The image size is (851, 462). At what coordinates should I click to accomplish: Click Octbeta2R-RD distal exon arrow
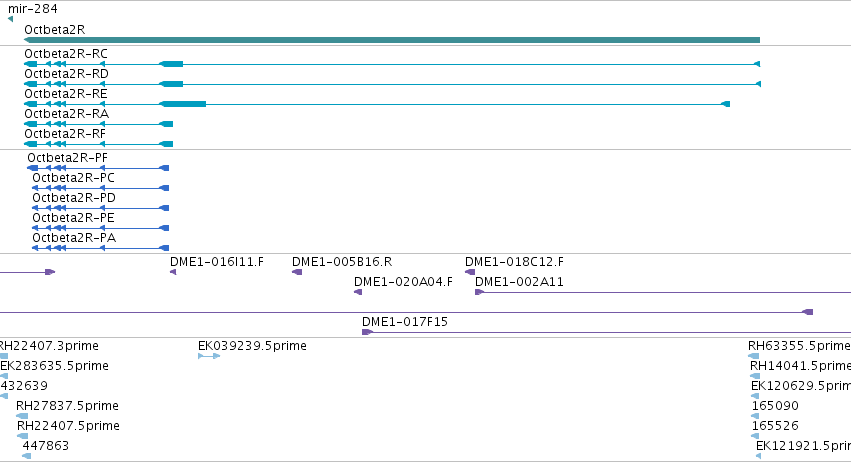pos(758,84)
